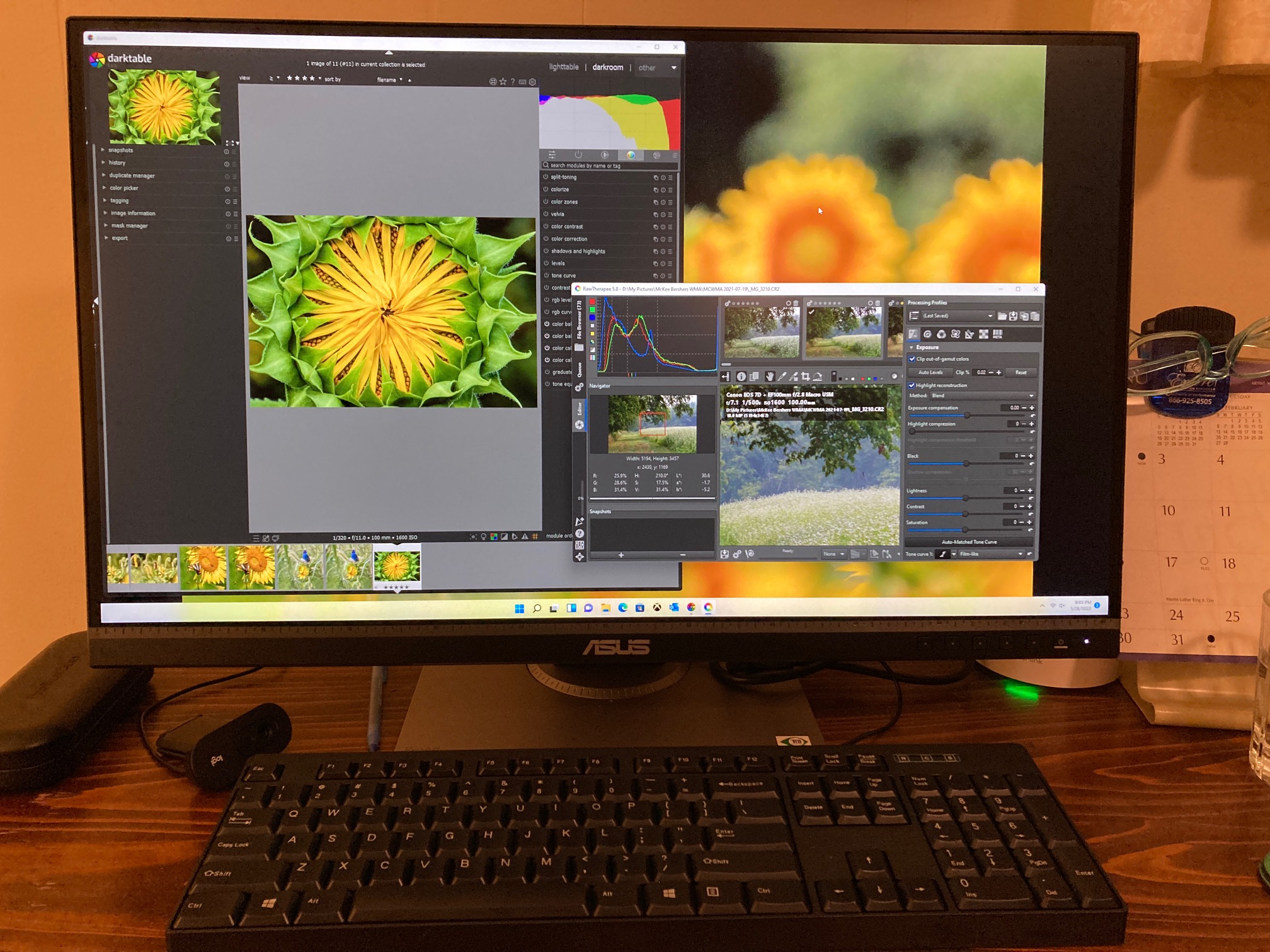Open RawTherapee Metadata tab icon
Viewport: 1270px width, 952px height.
998,334
